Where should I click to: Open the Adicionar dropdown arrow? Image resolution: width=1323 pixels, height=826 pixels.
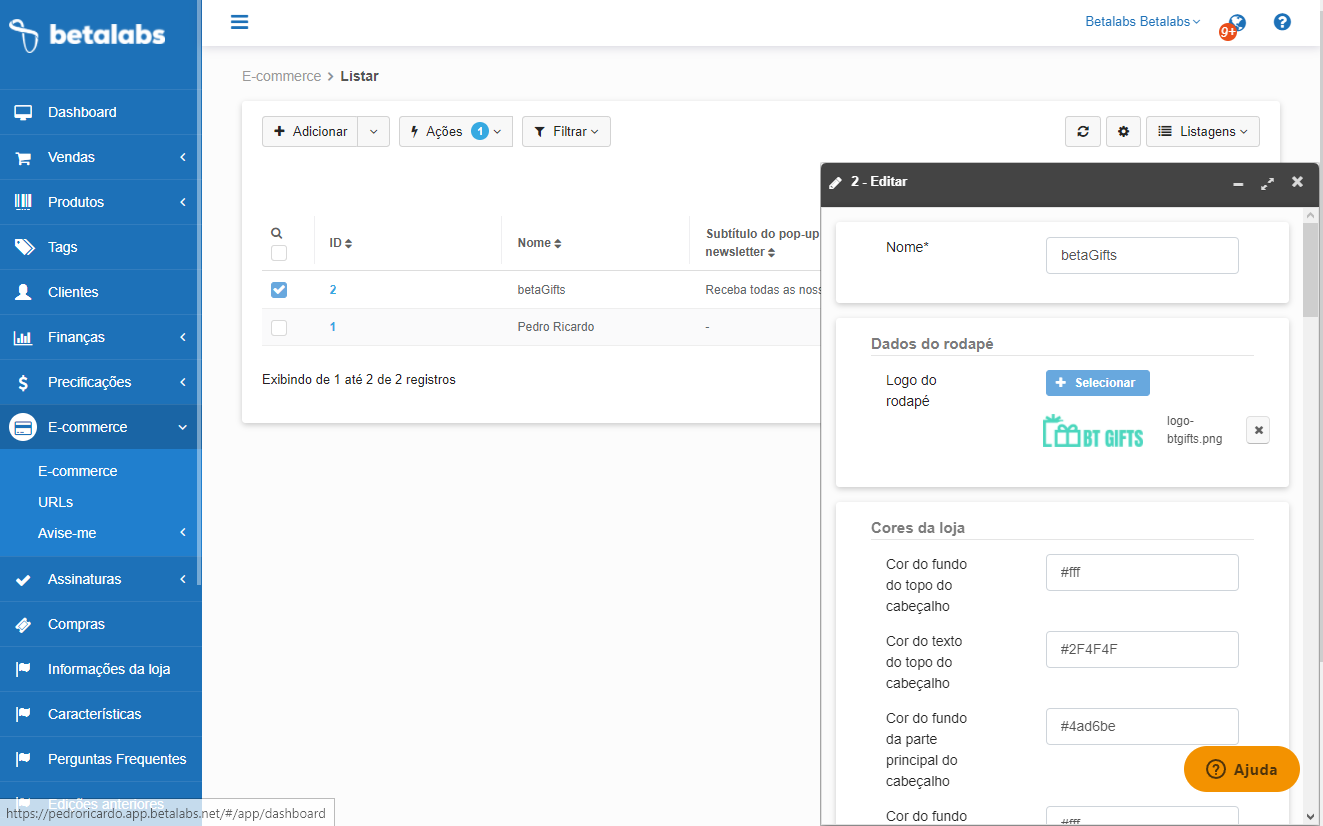374,132
